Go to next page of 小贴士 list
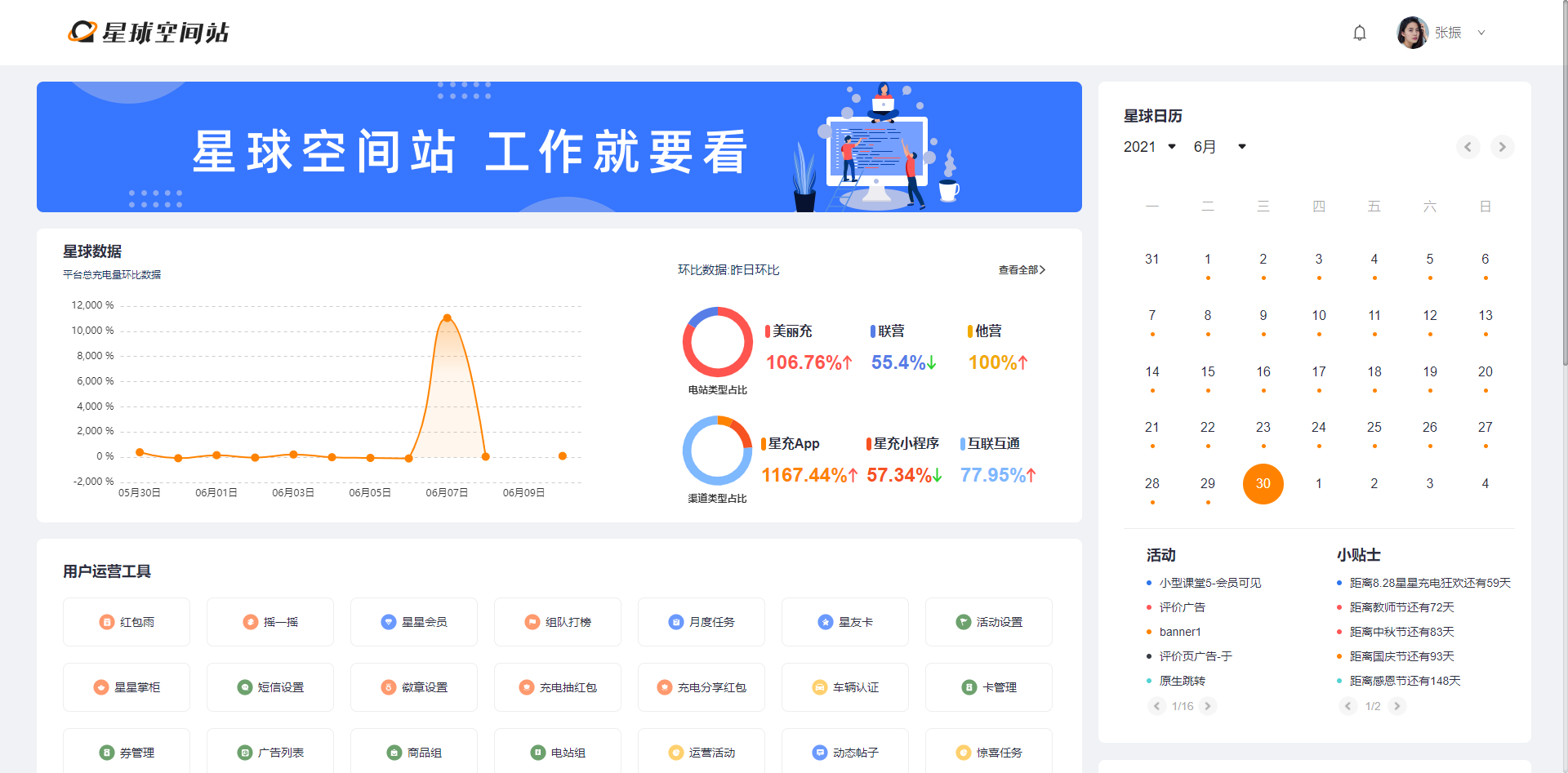Viewport: 1568px width, 773px height. pos(1397,706)
